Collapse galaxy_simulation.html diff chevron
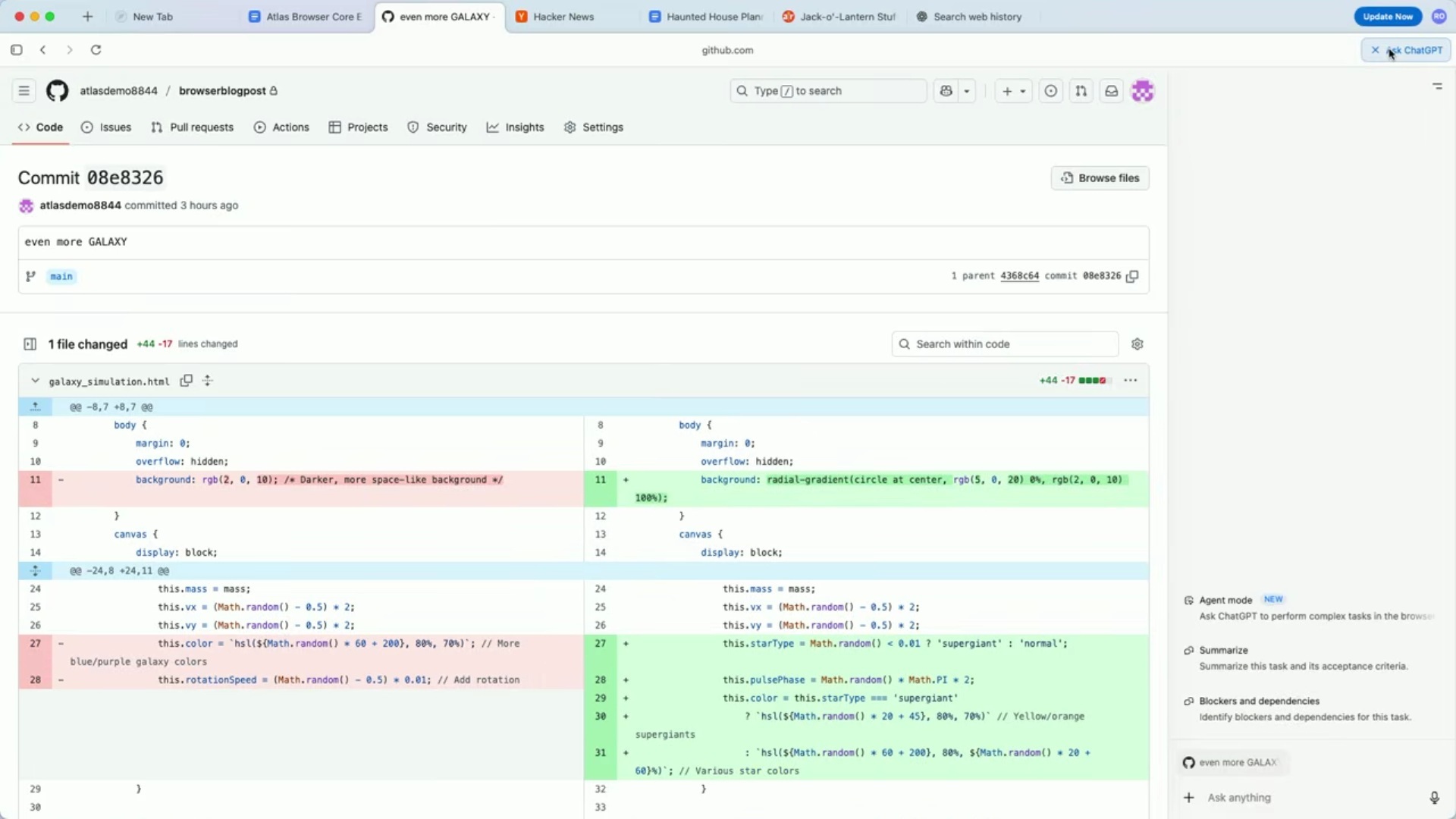 click(35, 381)
